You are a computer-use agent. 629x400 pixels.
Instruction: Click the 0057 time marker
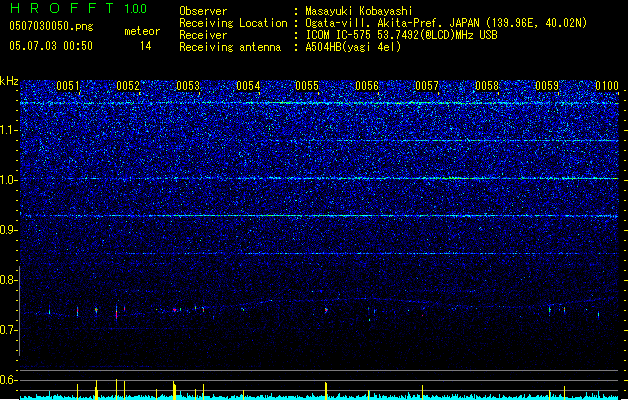click(x=427, y=86)
